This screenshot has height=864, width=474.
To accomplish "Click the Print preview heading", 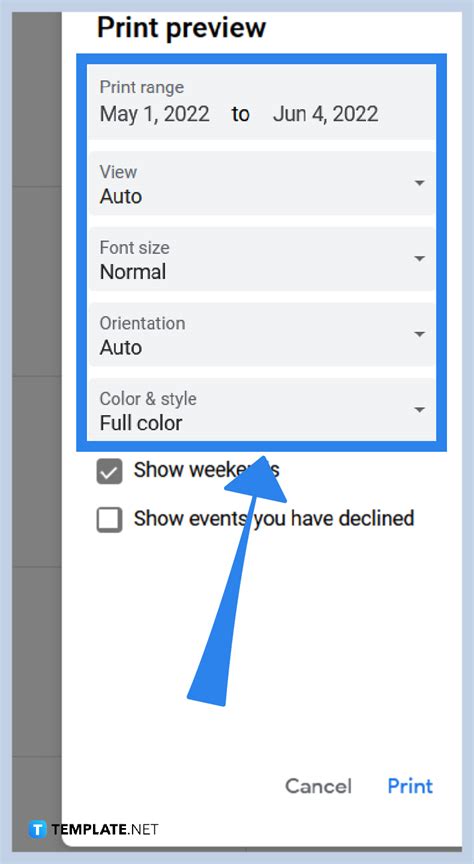I will [x=181, y=27].
